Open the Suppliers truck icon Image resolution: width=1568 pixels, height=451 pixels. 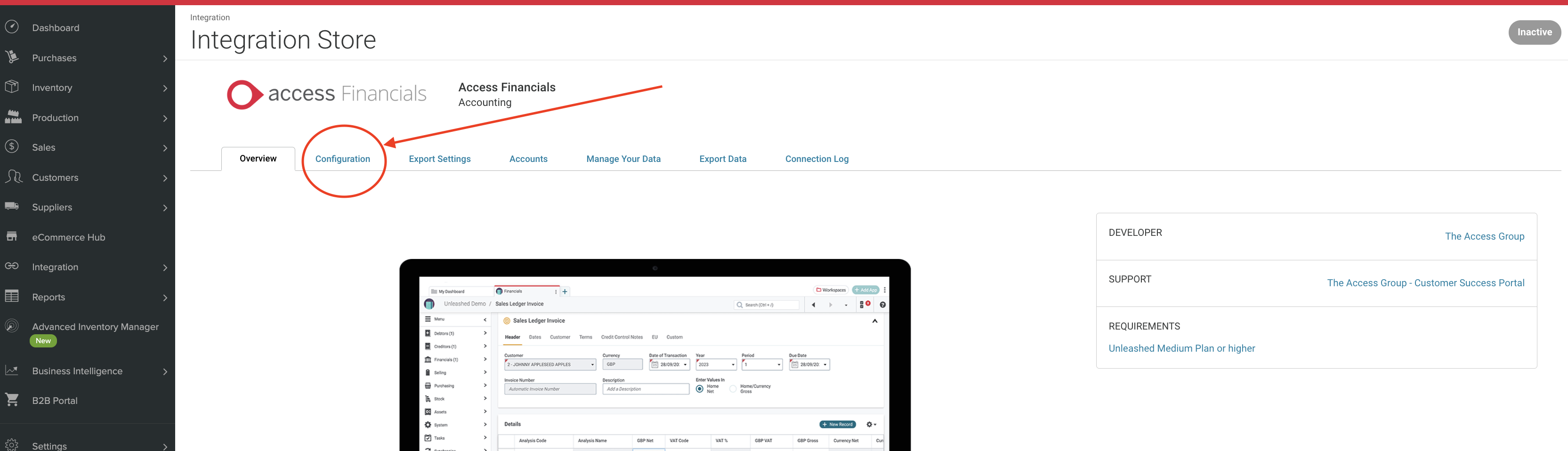(12, 207)
